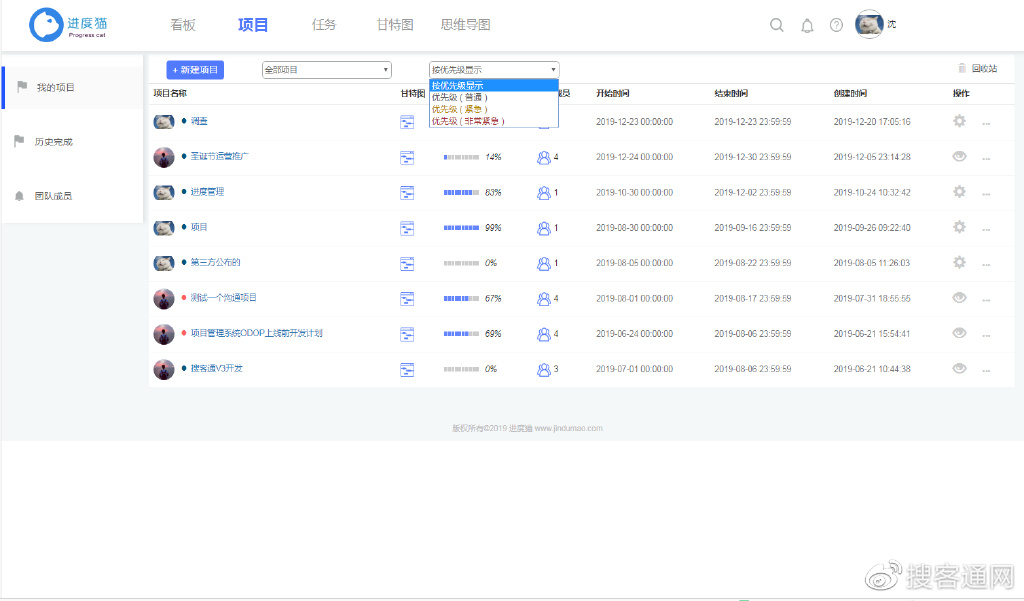Viewport: 1024px width, 601px height.
Task: Click members icon for 搜客通V3开发
Action: [543, 369]
